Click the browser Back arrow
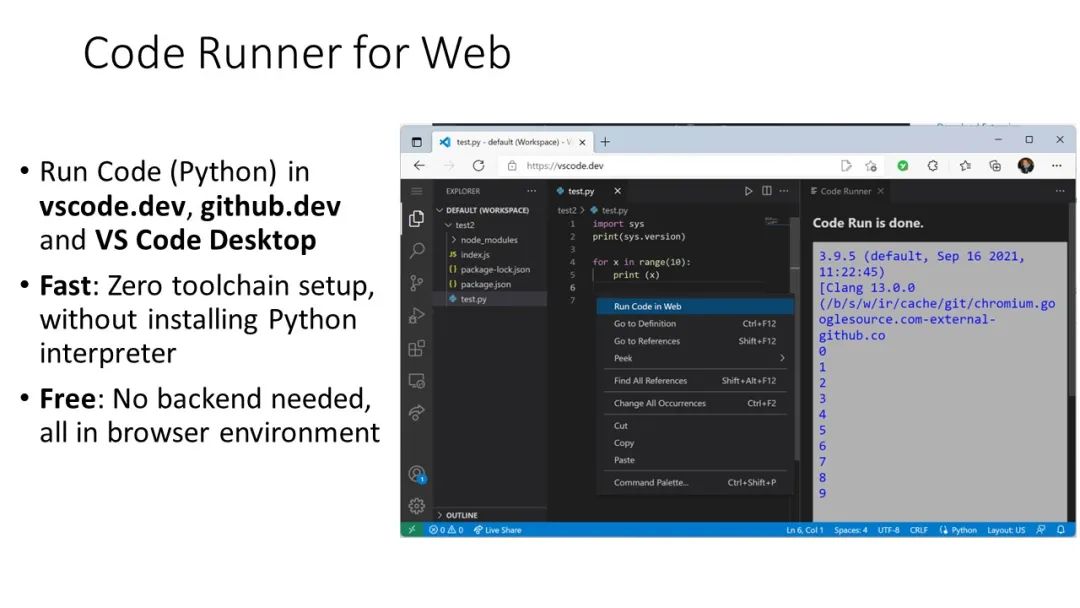Screen dimensions: 1080x608 click(419, 165)
